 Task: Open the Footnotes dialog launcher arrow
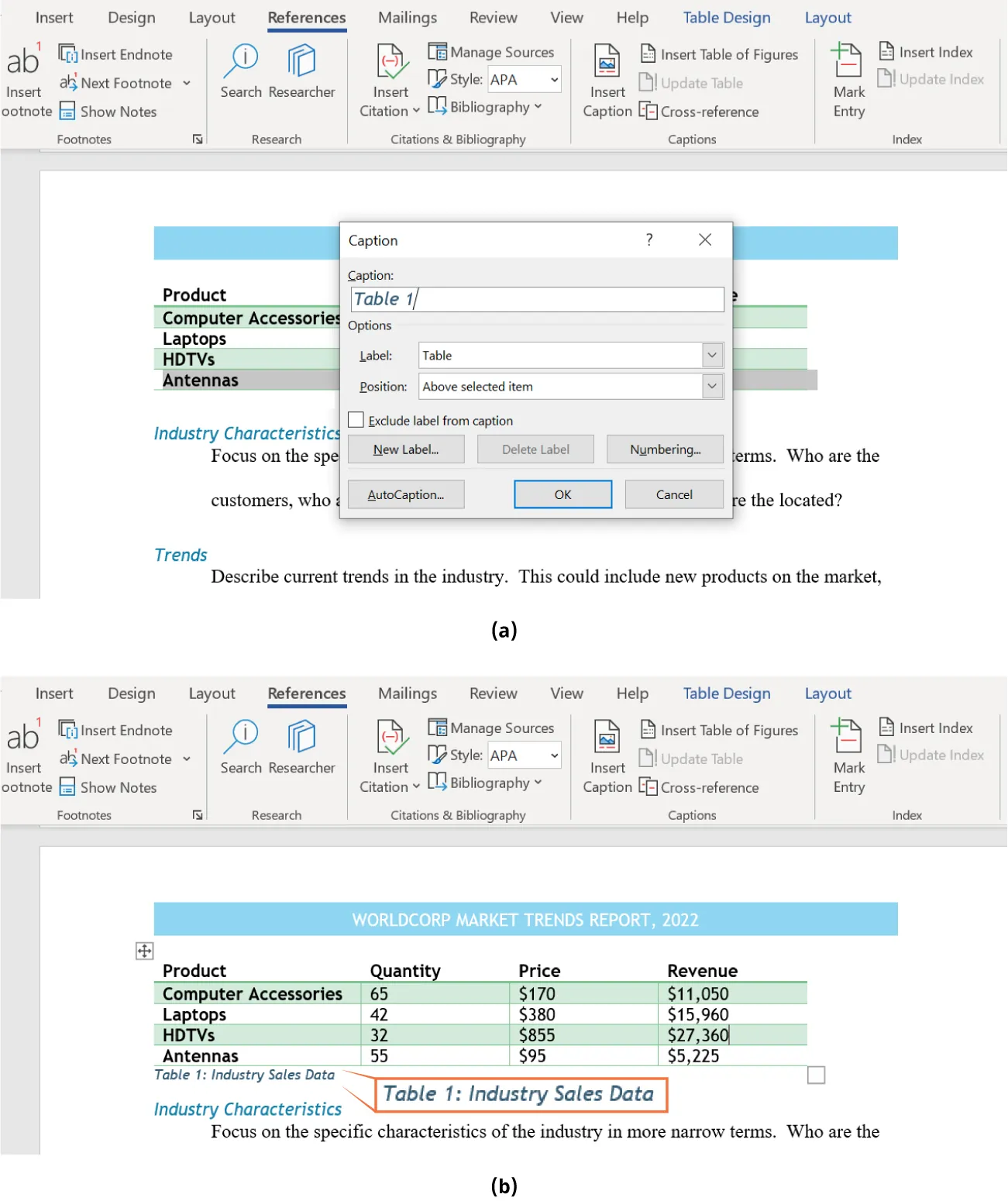pyautogui.click(x=198, y=139)
